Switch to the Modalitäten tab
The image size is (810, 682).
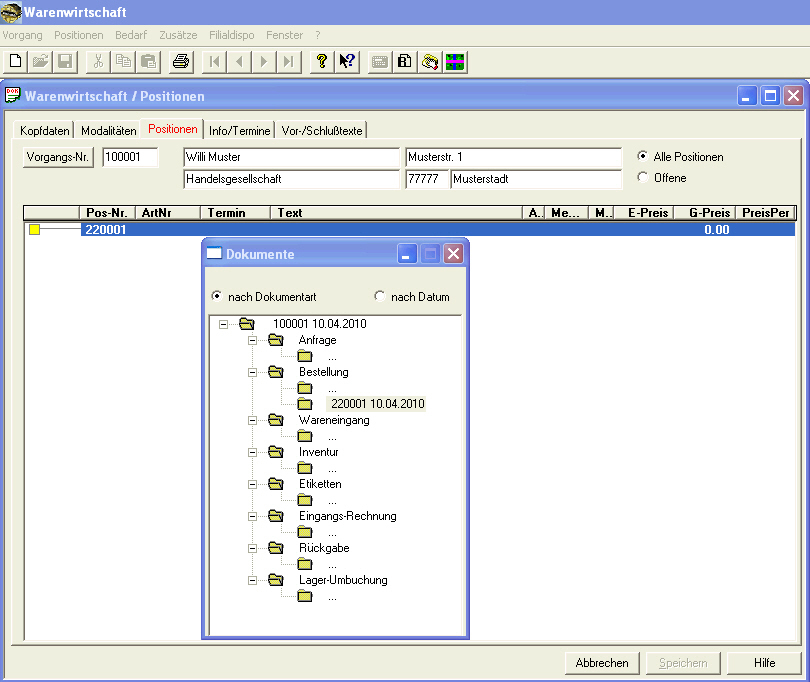(x=108, y=131)
